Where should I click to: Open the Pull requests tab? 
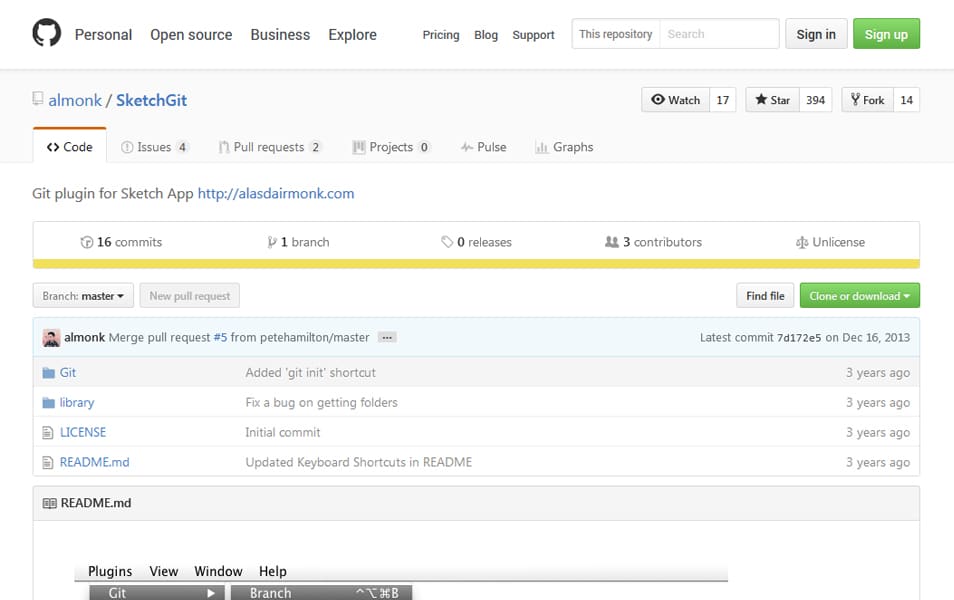click(269, 147)
